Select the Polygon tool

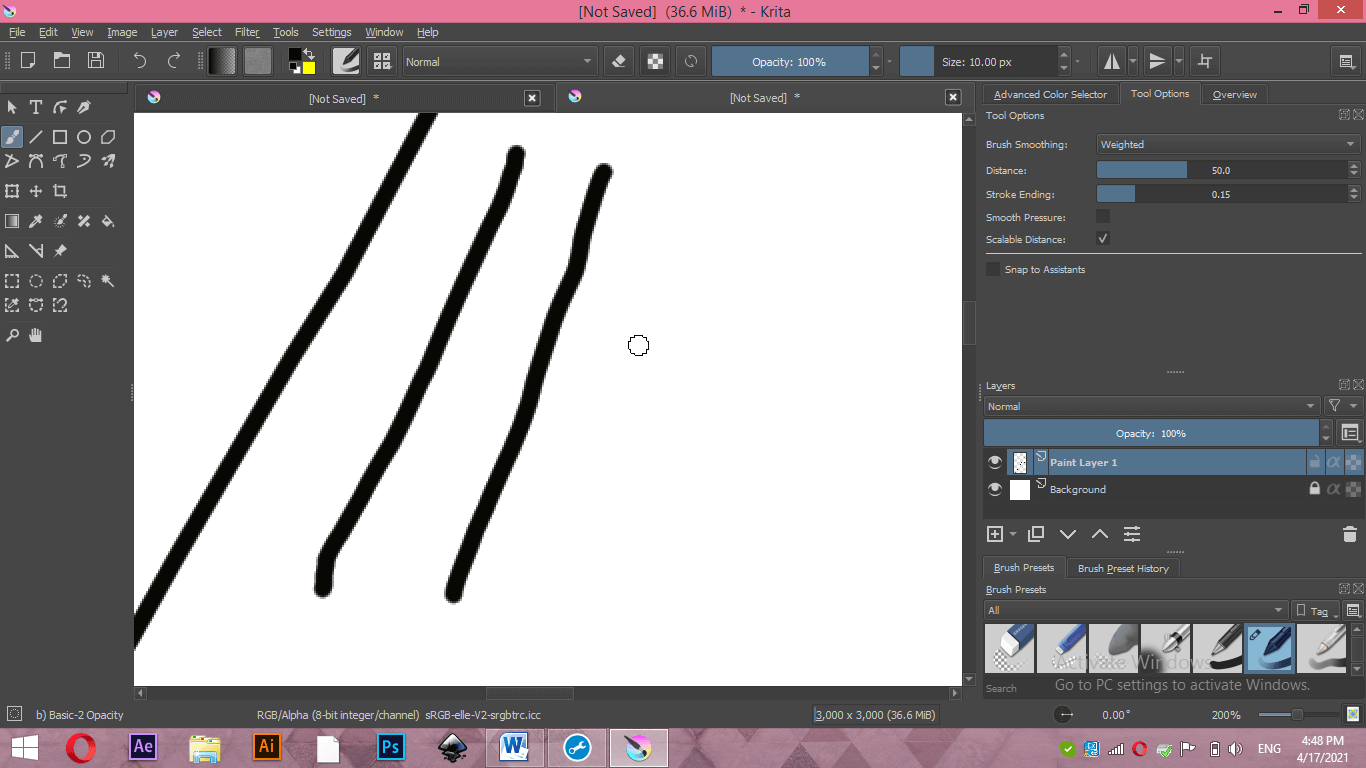(x=108, y=137)
